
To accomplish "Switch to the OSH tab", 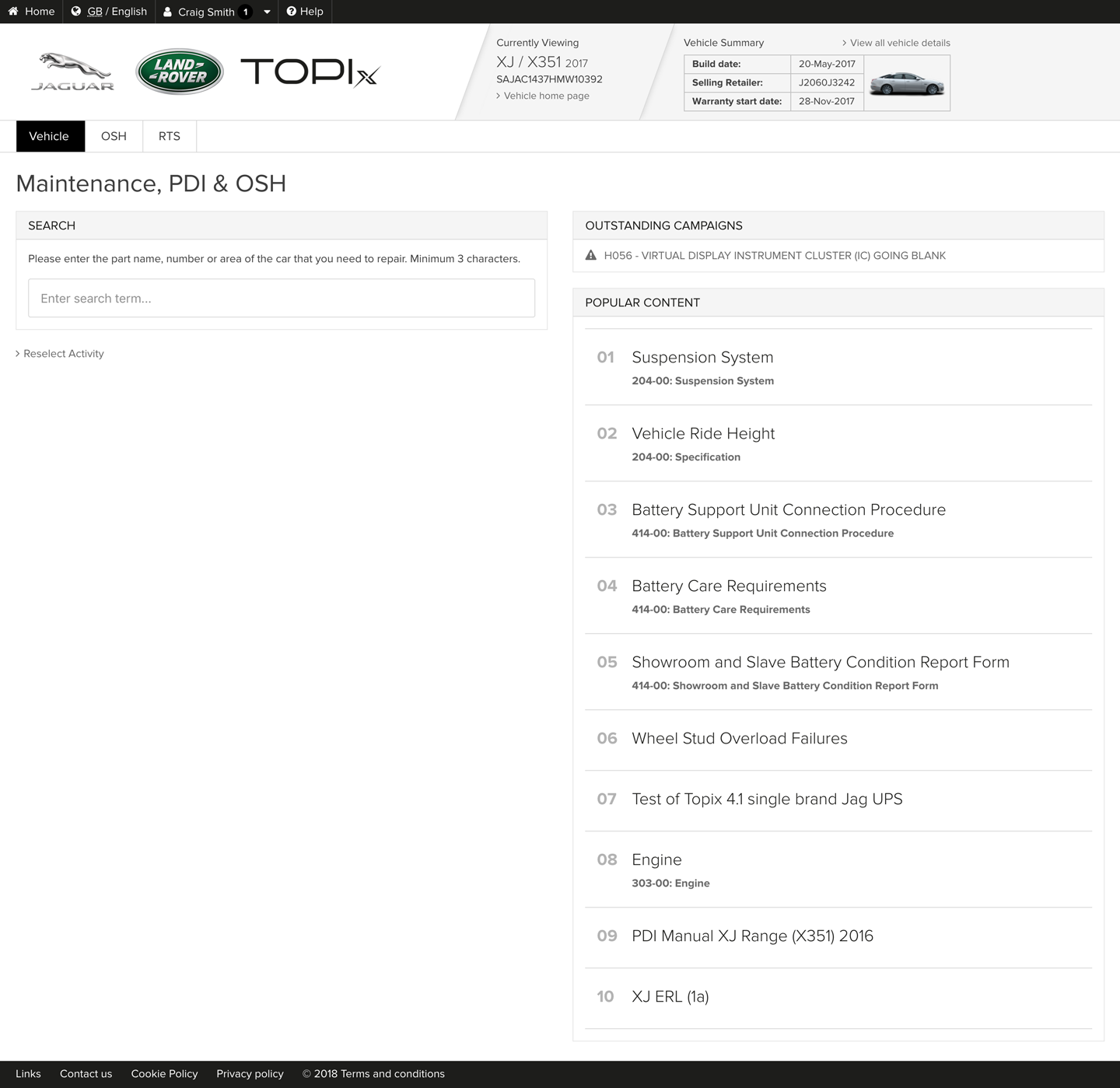I will click(x=114, y=136).
